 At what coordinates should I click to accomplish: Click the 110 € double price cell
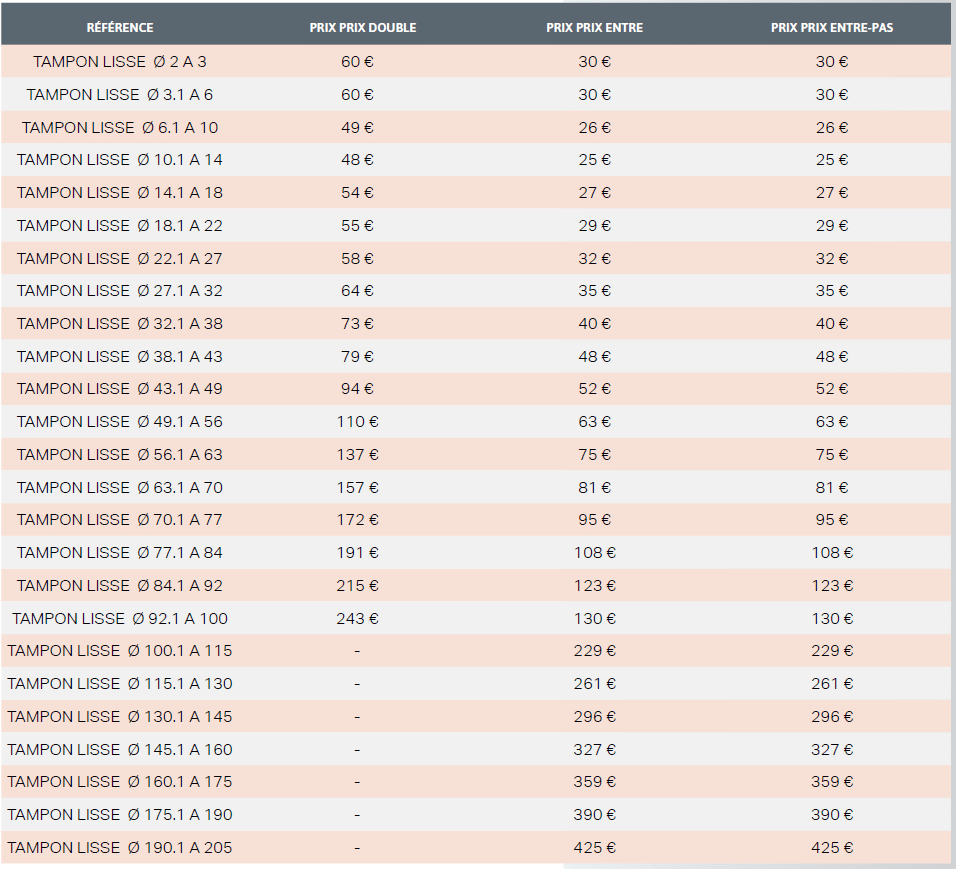tap(357, 422)
